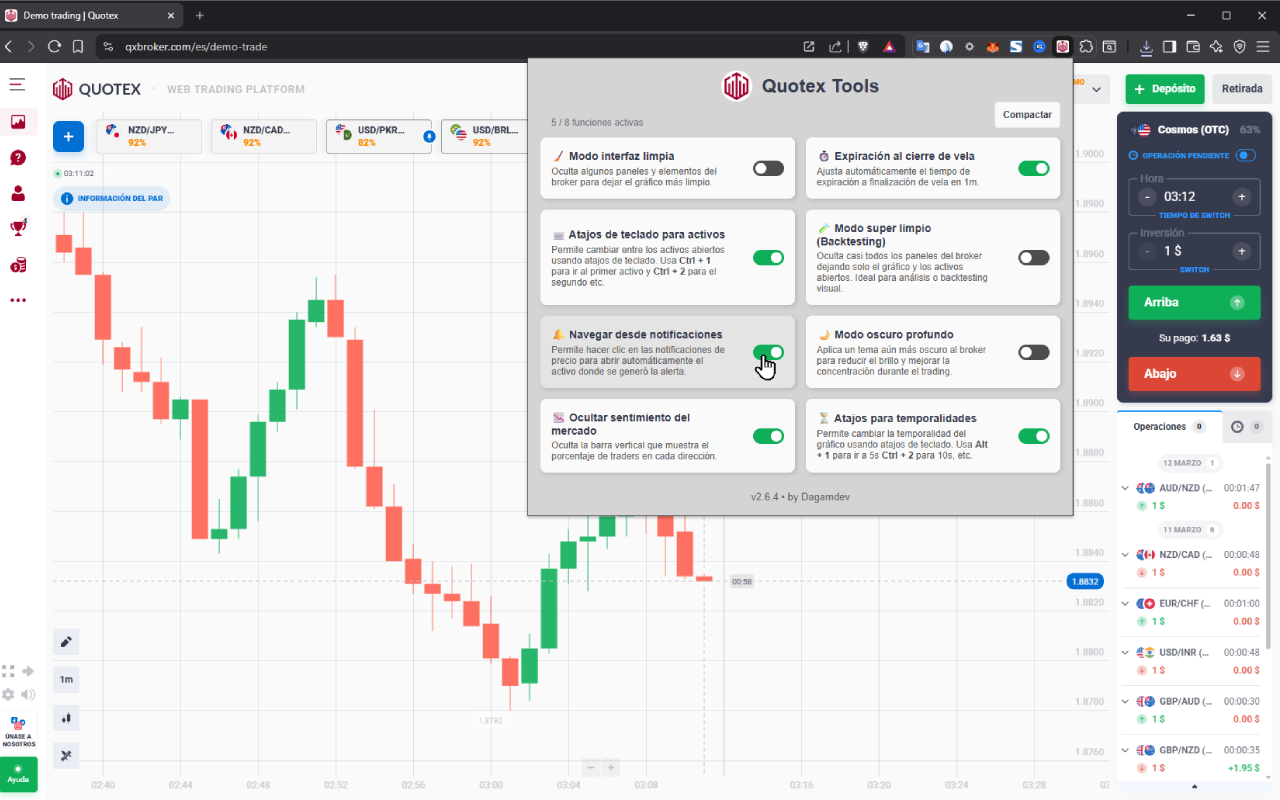
Task: Open the account dropdown chevron beside Depósito
Action: (1097, 89)
